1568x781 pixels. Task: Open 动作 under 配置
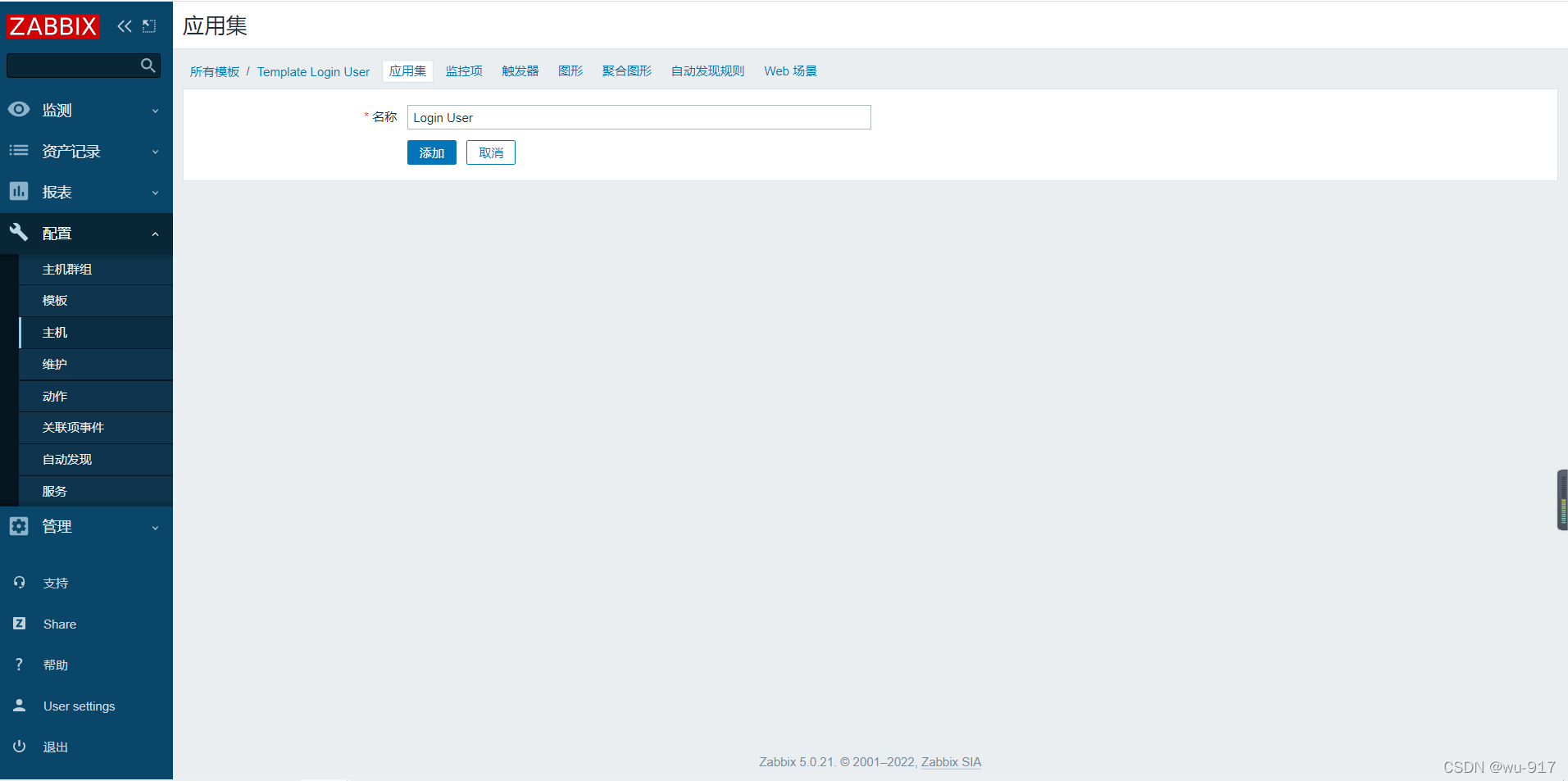point(96,397)
